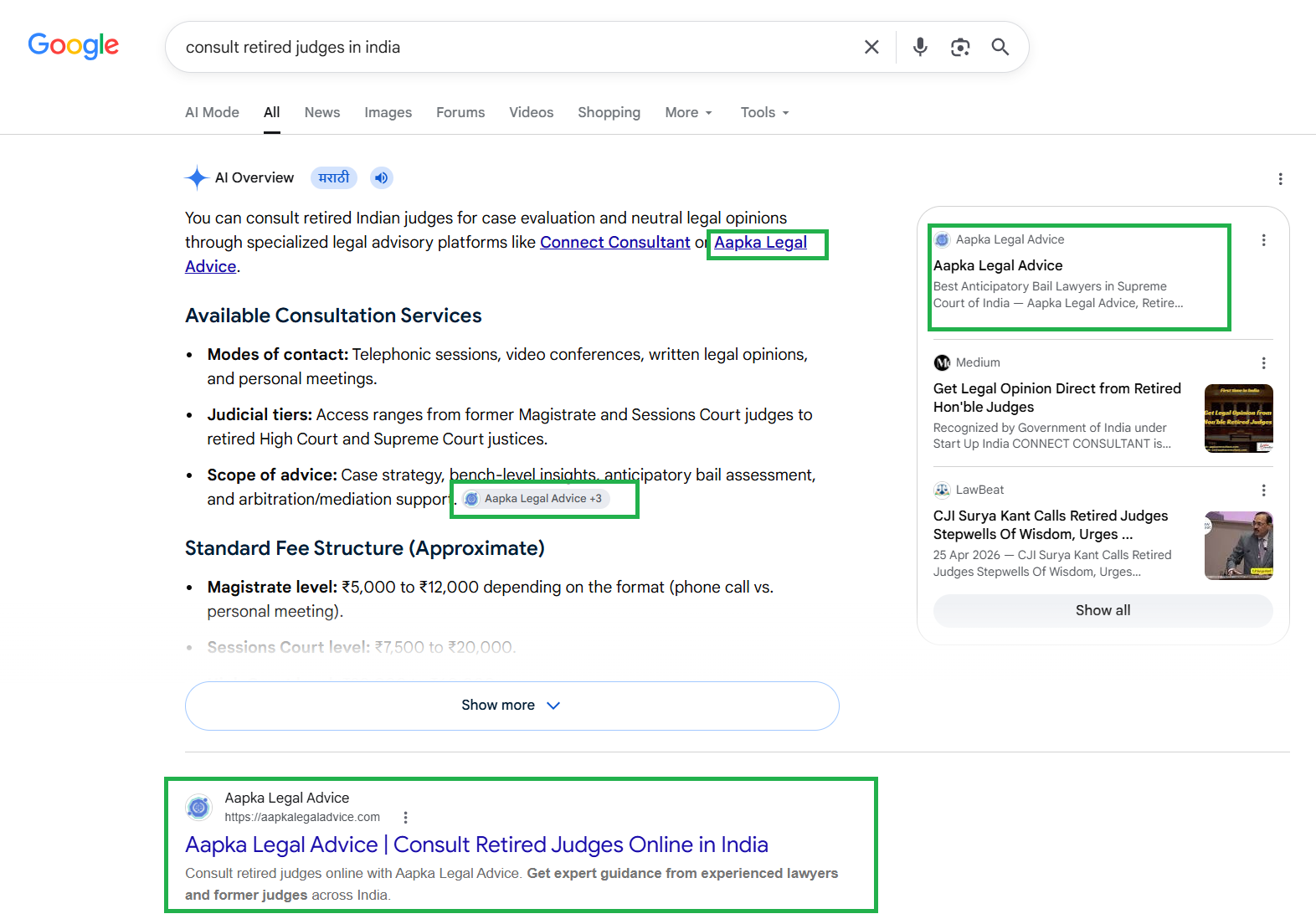Open the Forums tab

point(460,112)
